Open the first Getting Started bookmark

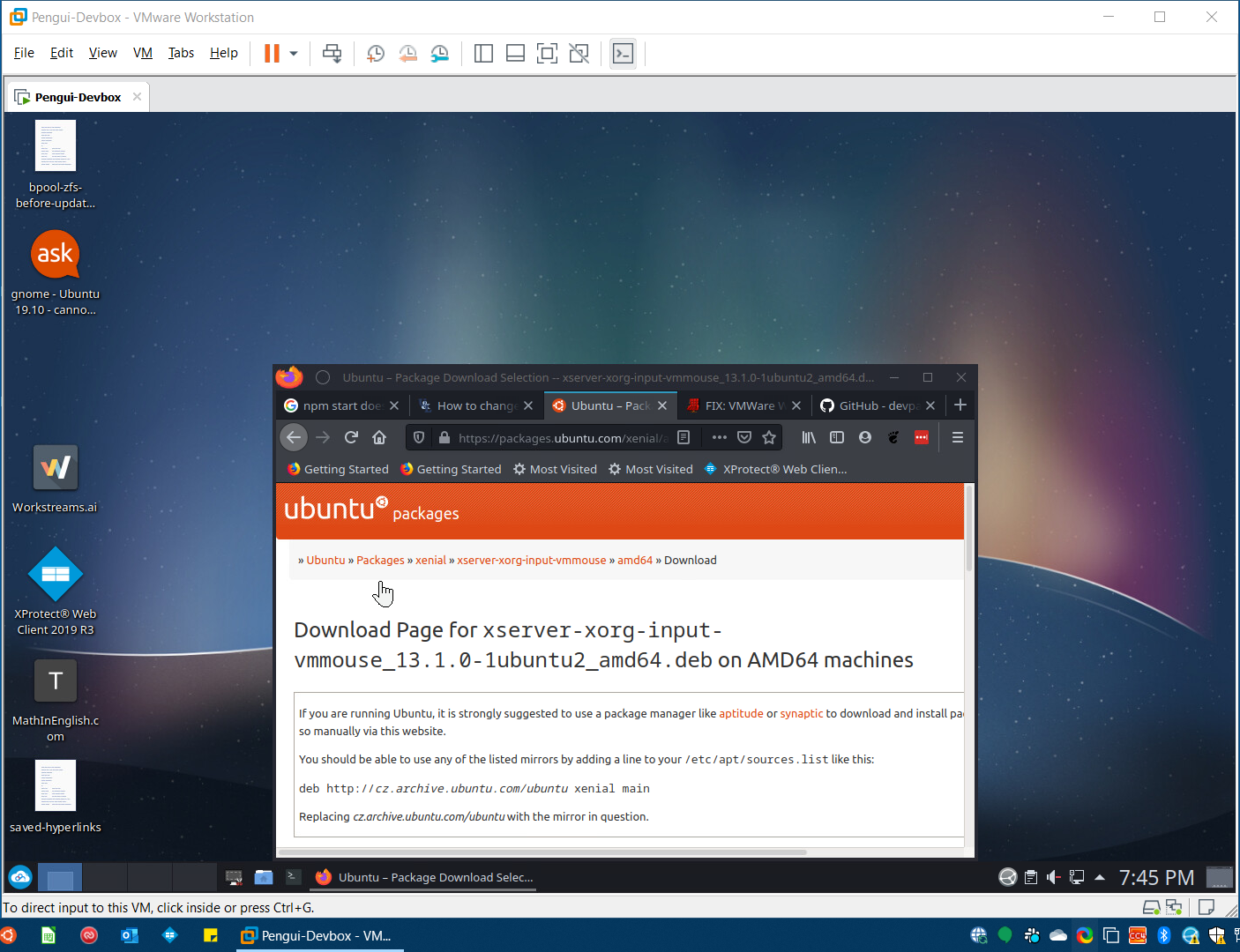pyautogui.click(x=338, y=469)
